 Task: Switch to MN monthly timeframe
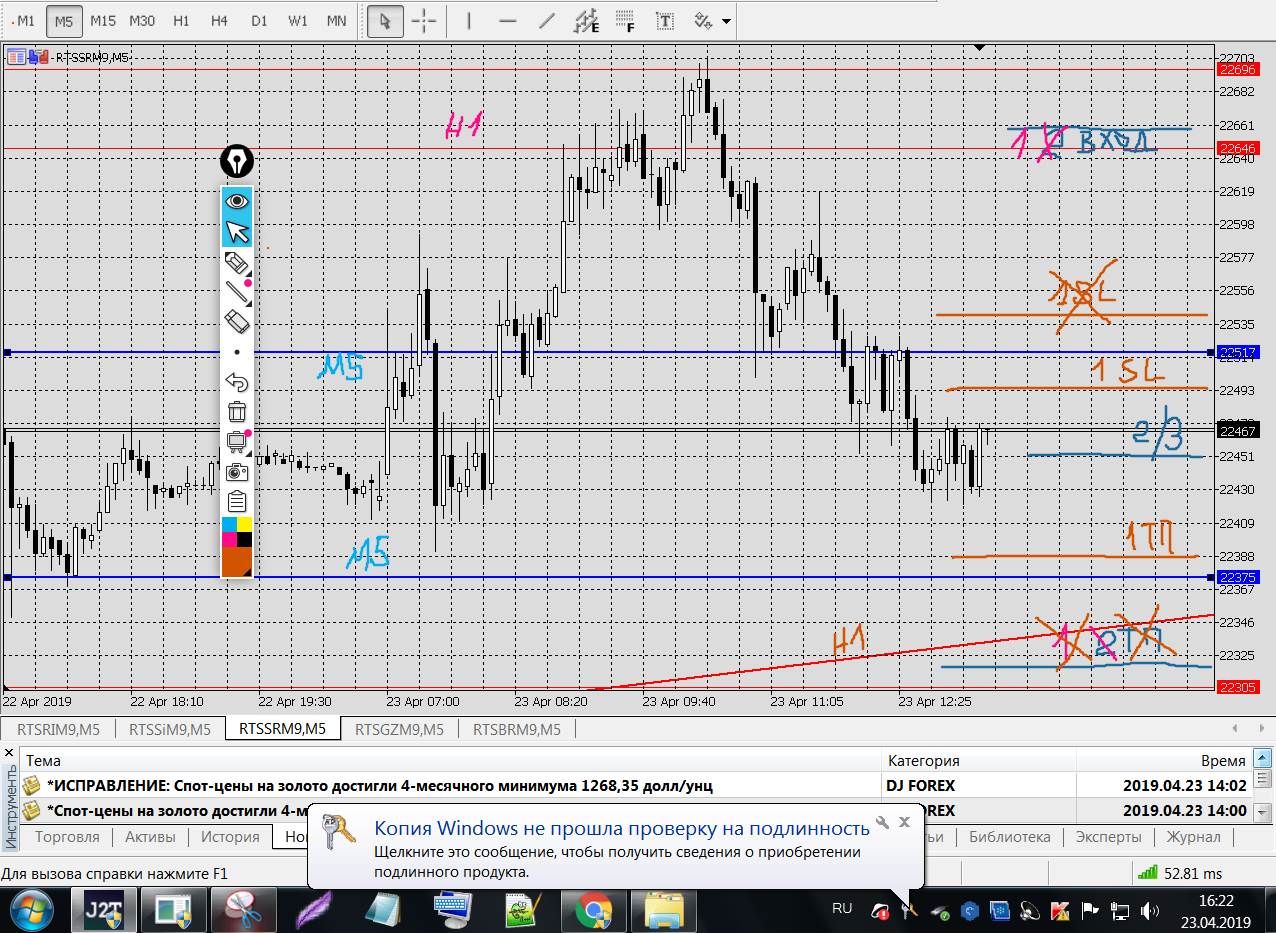coord(337,20)
